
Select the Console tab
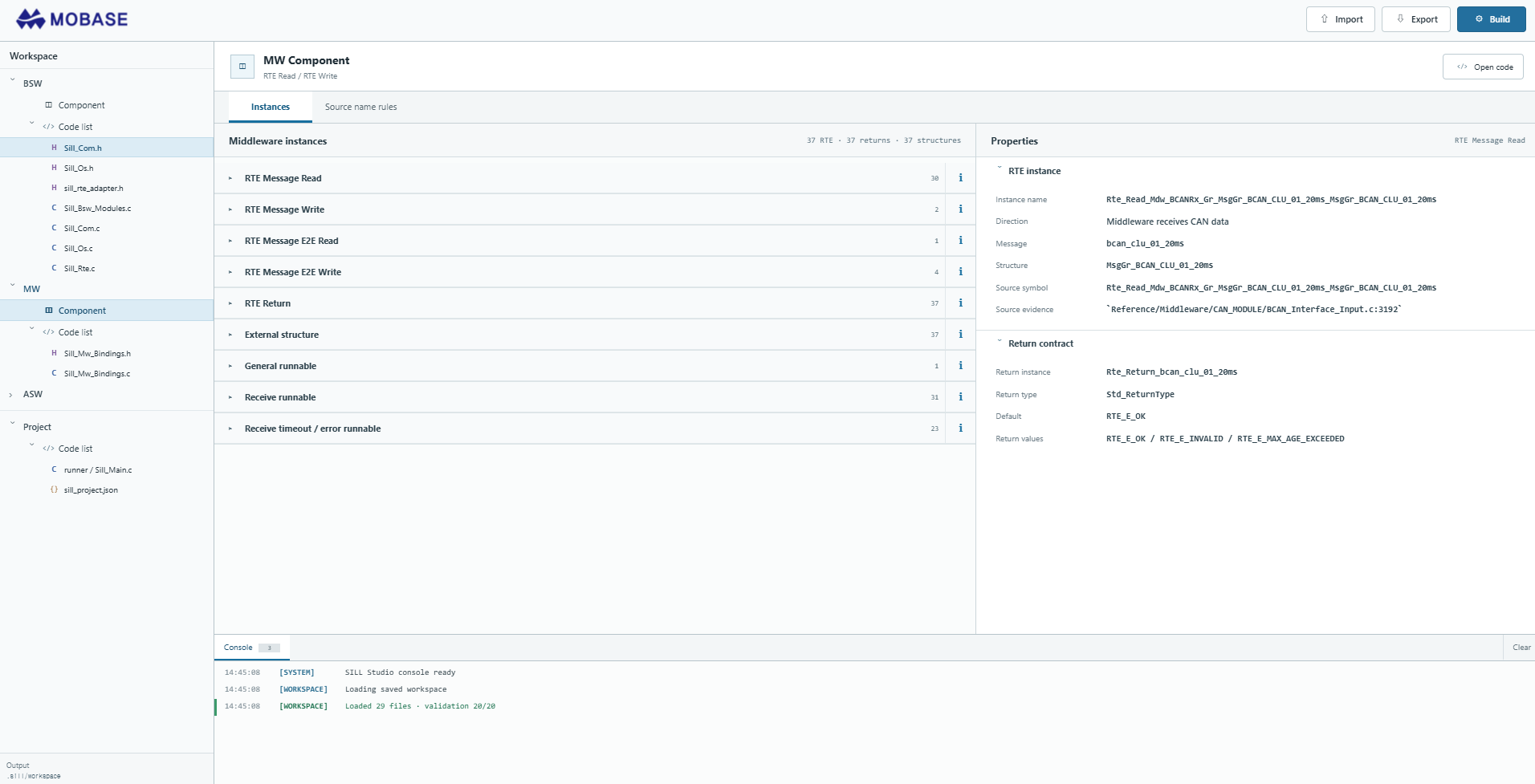click(x=252, y=648)
